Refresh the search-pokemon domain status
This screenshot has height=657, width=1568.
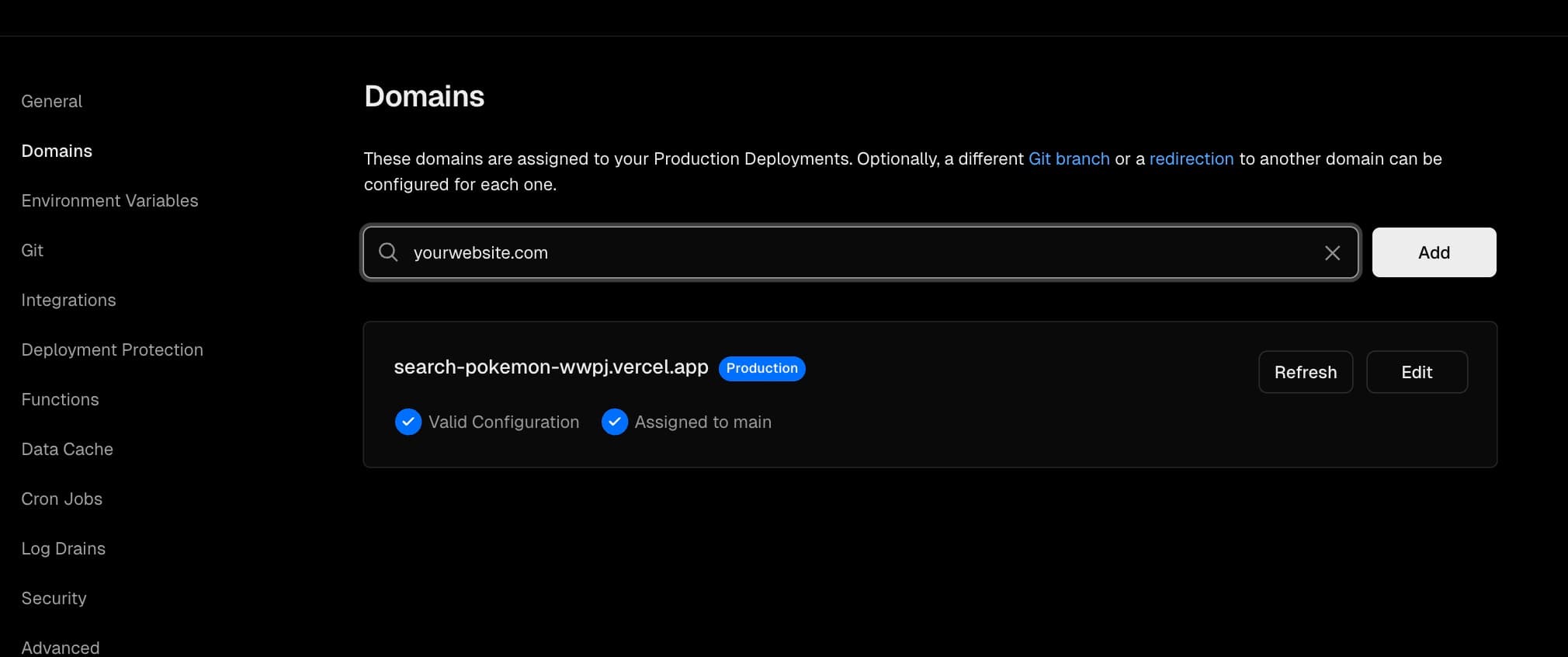pyautogui.click(x=1305, y=372)
